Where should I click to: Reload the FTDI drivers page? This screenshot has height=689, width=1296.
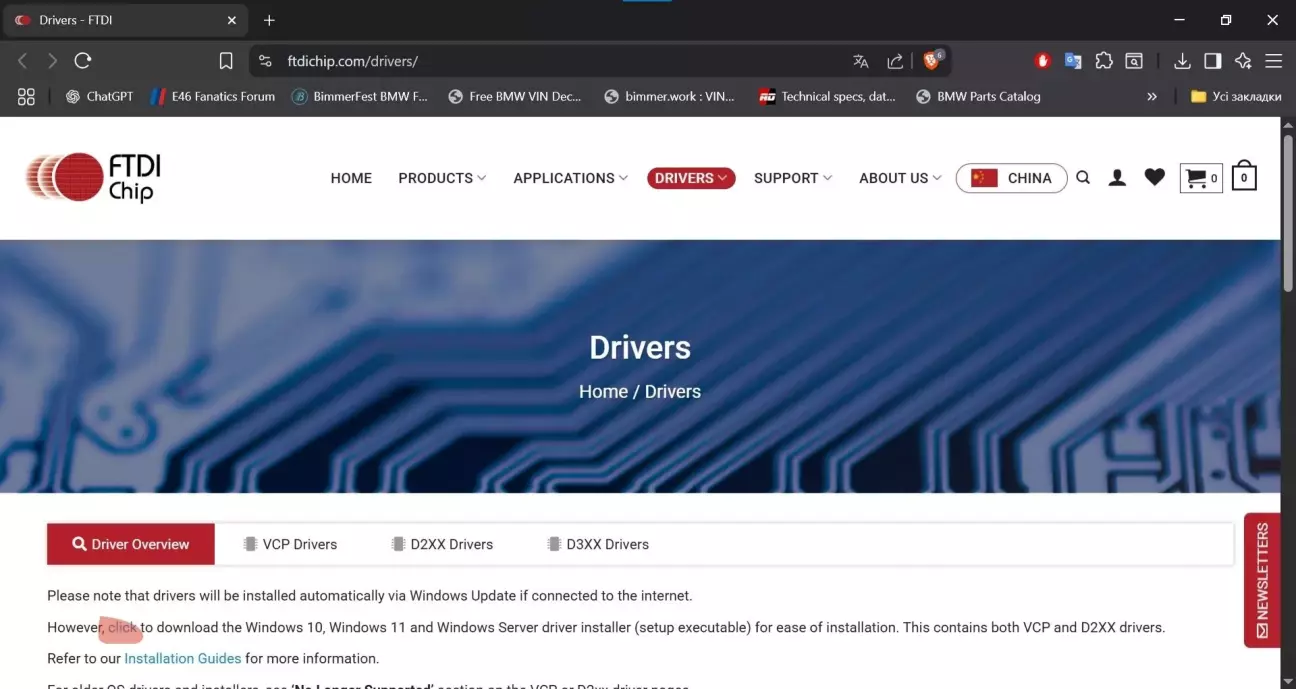(83, 61)
